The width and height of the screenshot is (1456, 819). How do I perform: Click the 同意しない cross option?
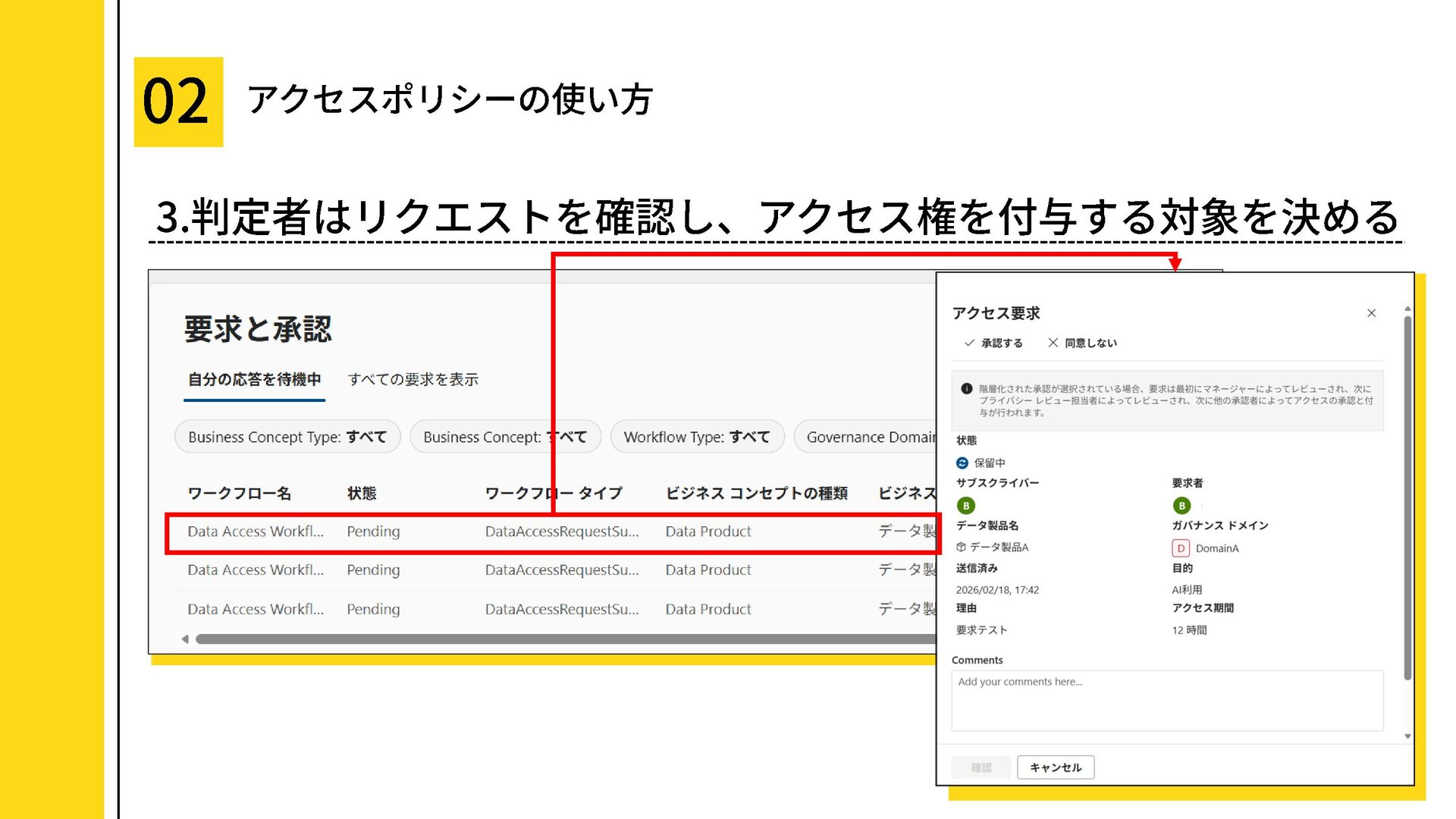[x=1082, y=343]
